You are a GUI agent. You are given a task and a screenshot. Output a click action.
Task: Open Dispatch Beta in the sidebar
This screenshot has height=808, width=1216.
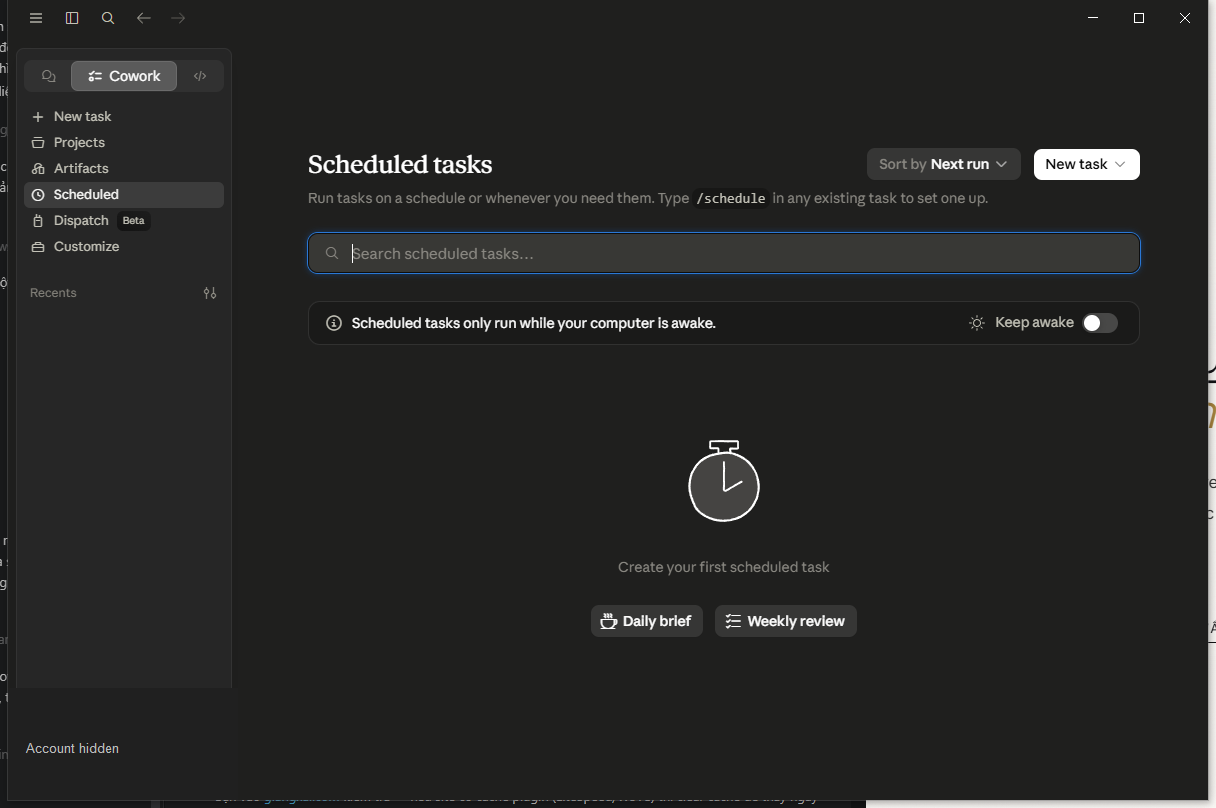point(124,220)
